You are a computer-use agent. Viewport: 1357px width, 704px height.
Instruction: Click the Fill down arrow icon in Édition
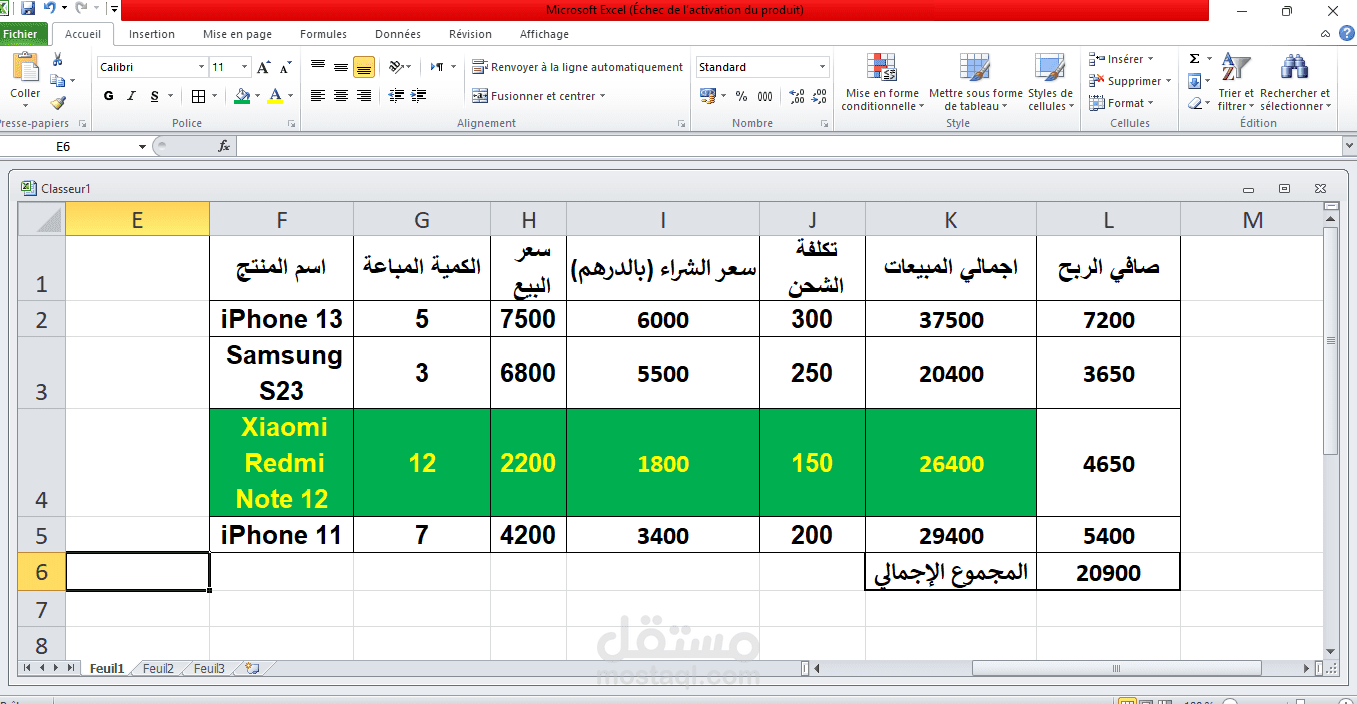tap(1194, 81)
